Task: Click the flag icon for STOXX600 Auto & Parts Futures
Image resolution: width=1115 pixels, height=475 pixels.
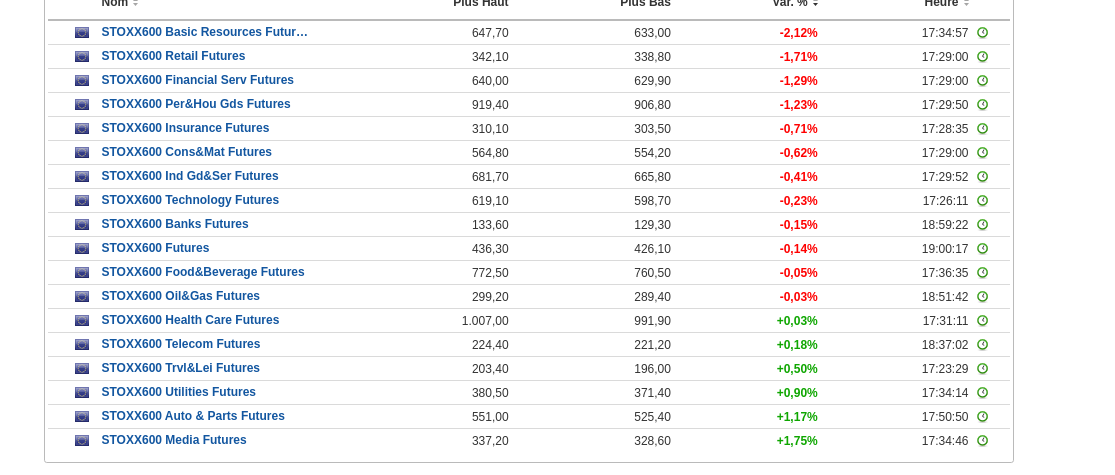Action: click(82, 417)
